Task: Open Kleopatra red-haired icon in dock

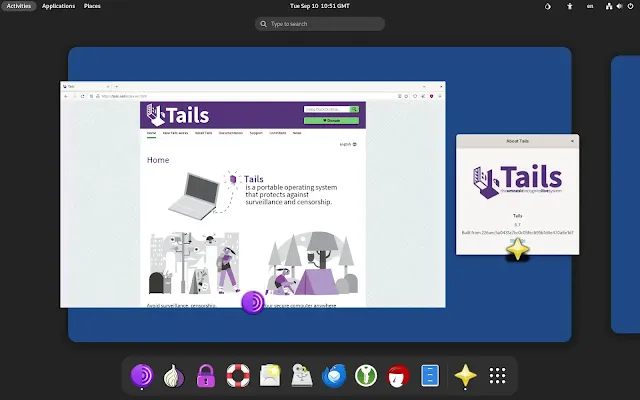Action: (x=398, y=376)
